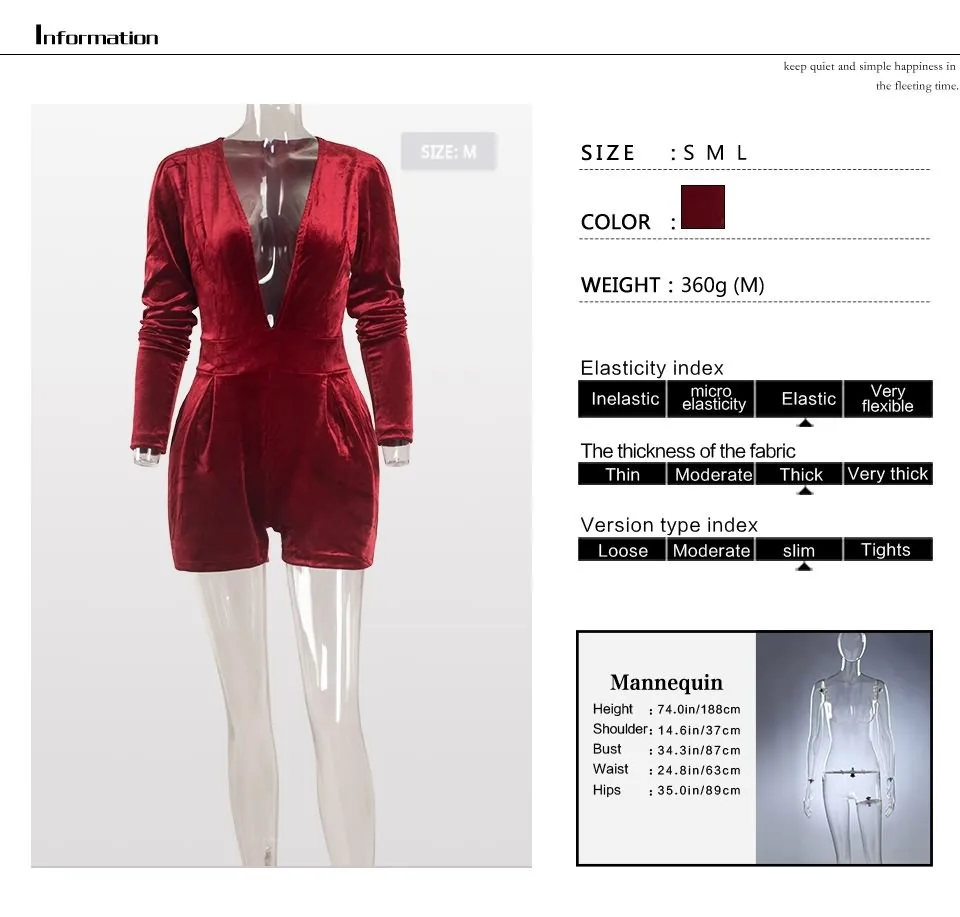Screen dimensions: 960x917
Task: Click the Information section heading
Action: pos(97,35)
